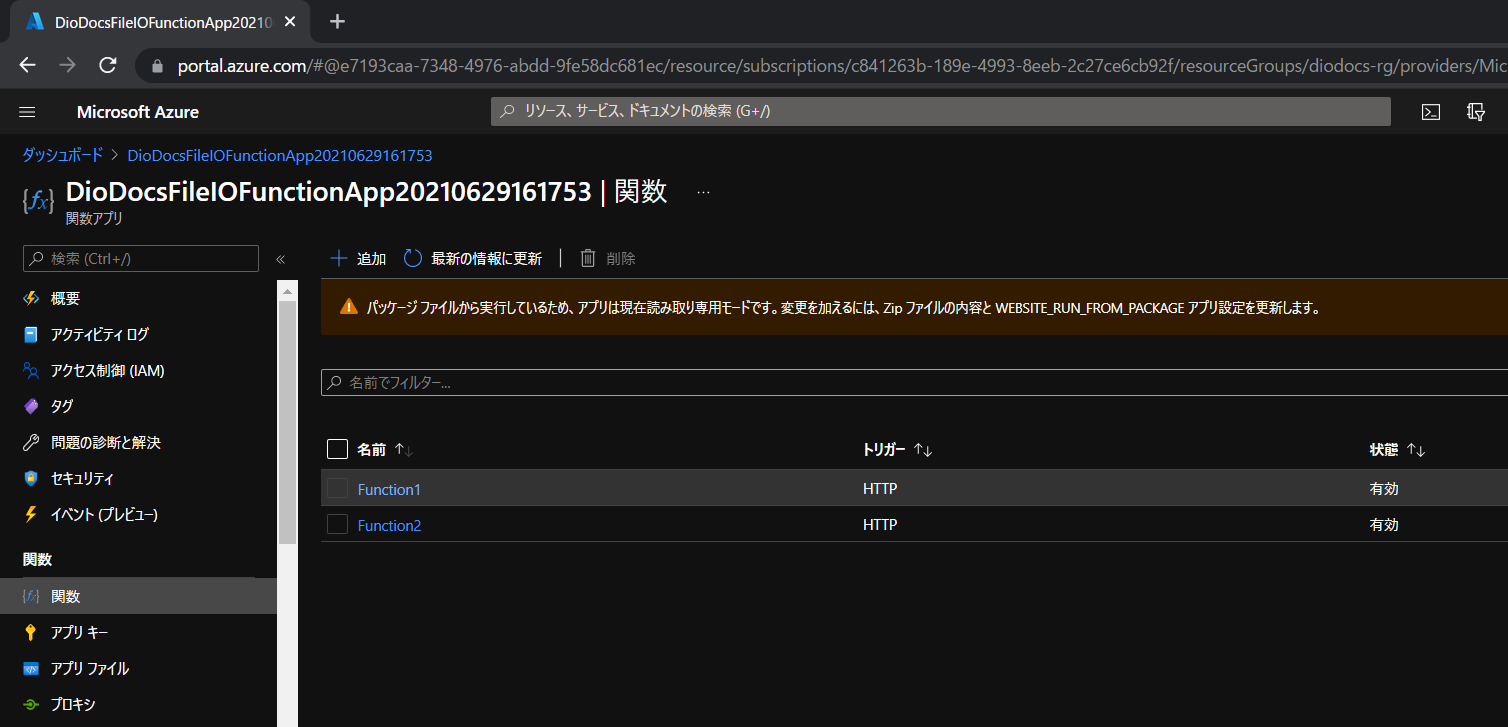Click the 追加 add button
This screenshot has height=727, width=1508.
tap(358, 259)
